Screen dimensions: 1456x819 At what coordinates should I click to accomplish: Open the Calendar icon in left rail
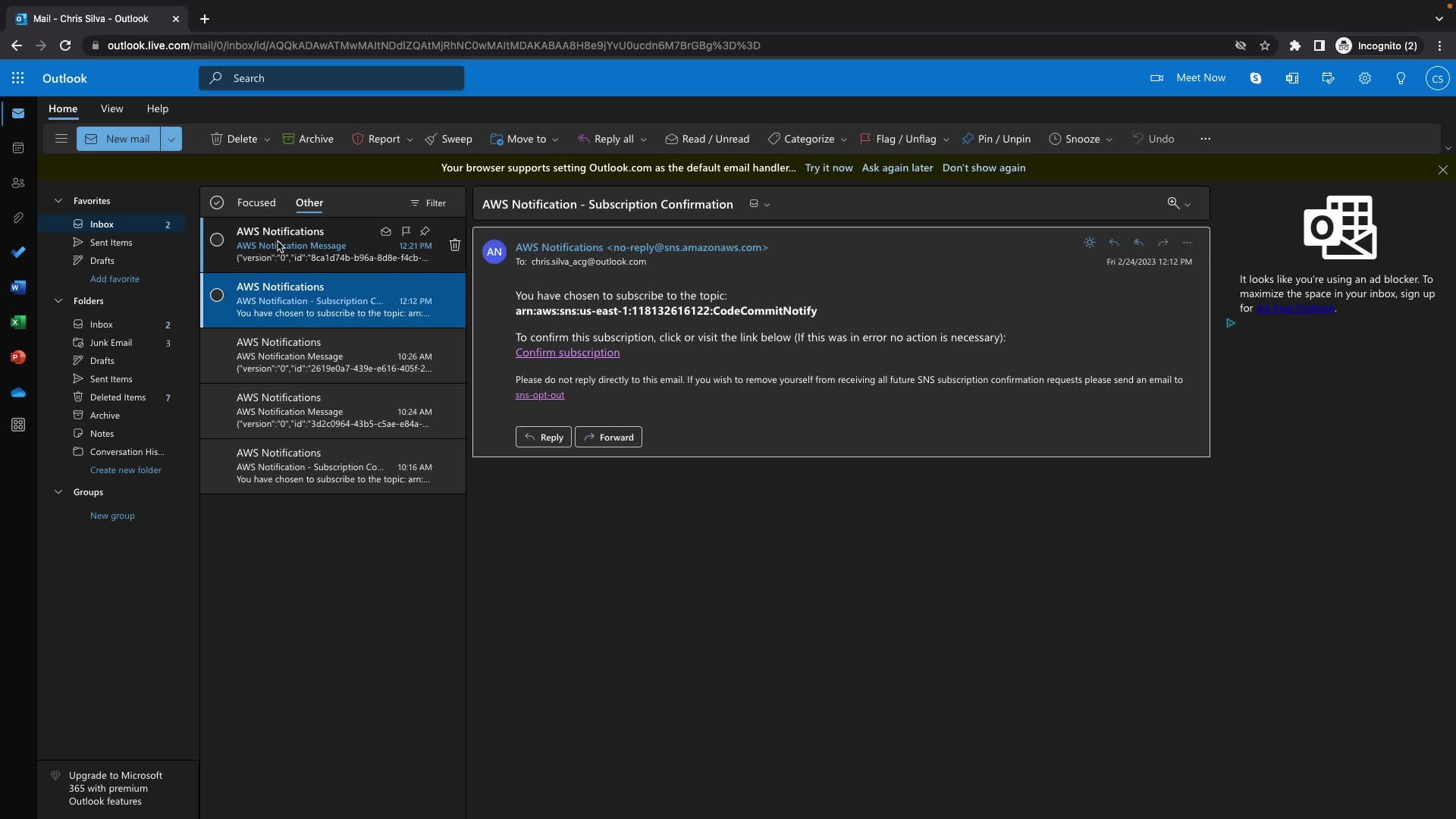[18, 148]
